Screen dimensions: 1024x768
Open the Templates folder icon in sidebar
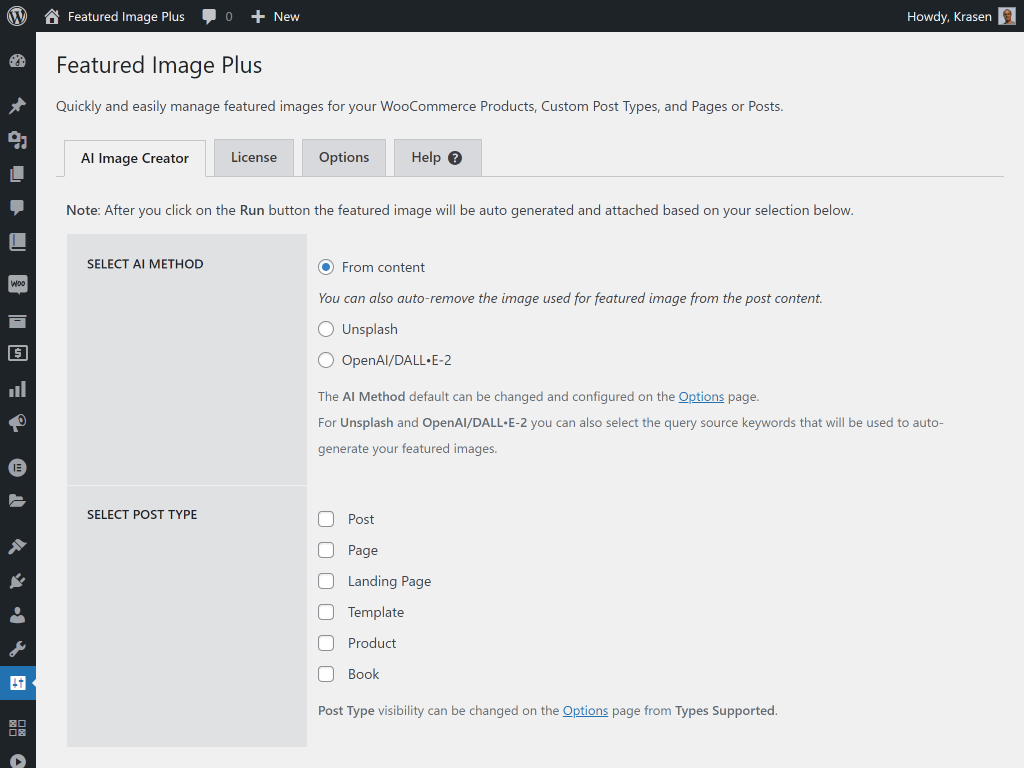click(18, 501)
